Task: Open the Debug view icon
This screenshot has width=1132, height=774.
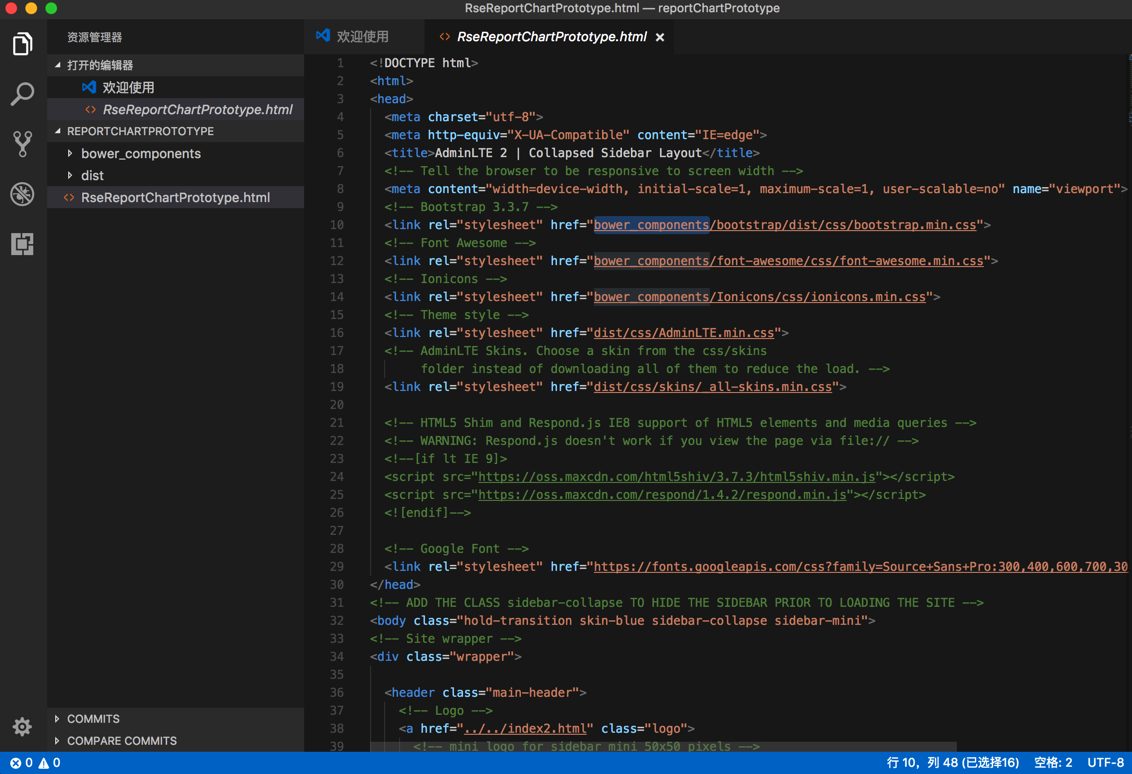Action: pyautogui.click(x=22, y=194)
